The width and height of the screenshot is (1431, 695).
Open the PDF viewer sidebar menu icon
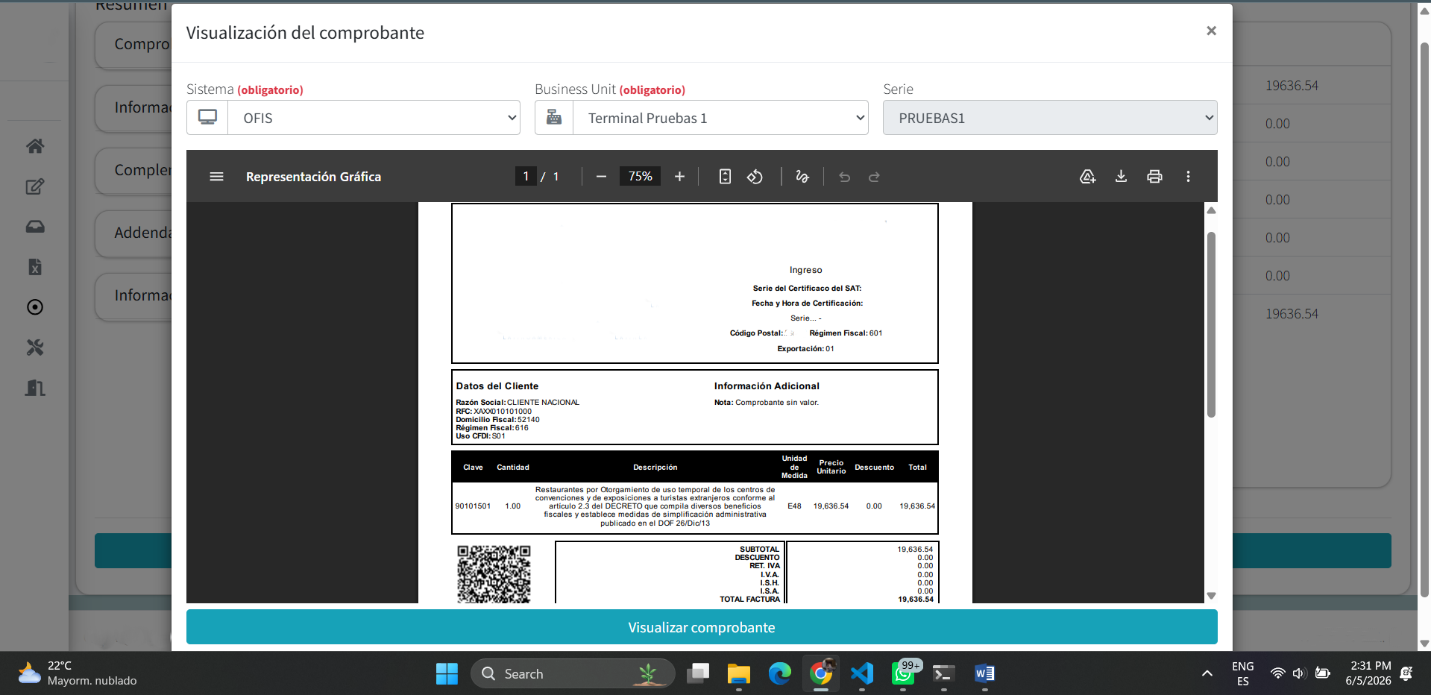tap(216, 177)
